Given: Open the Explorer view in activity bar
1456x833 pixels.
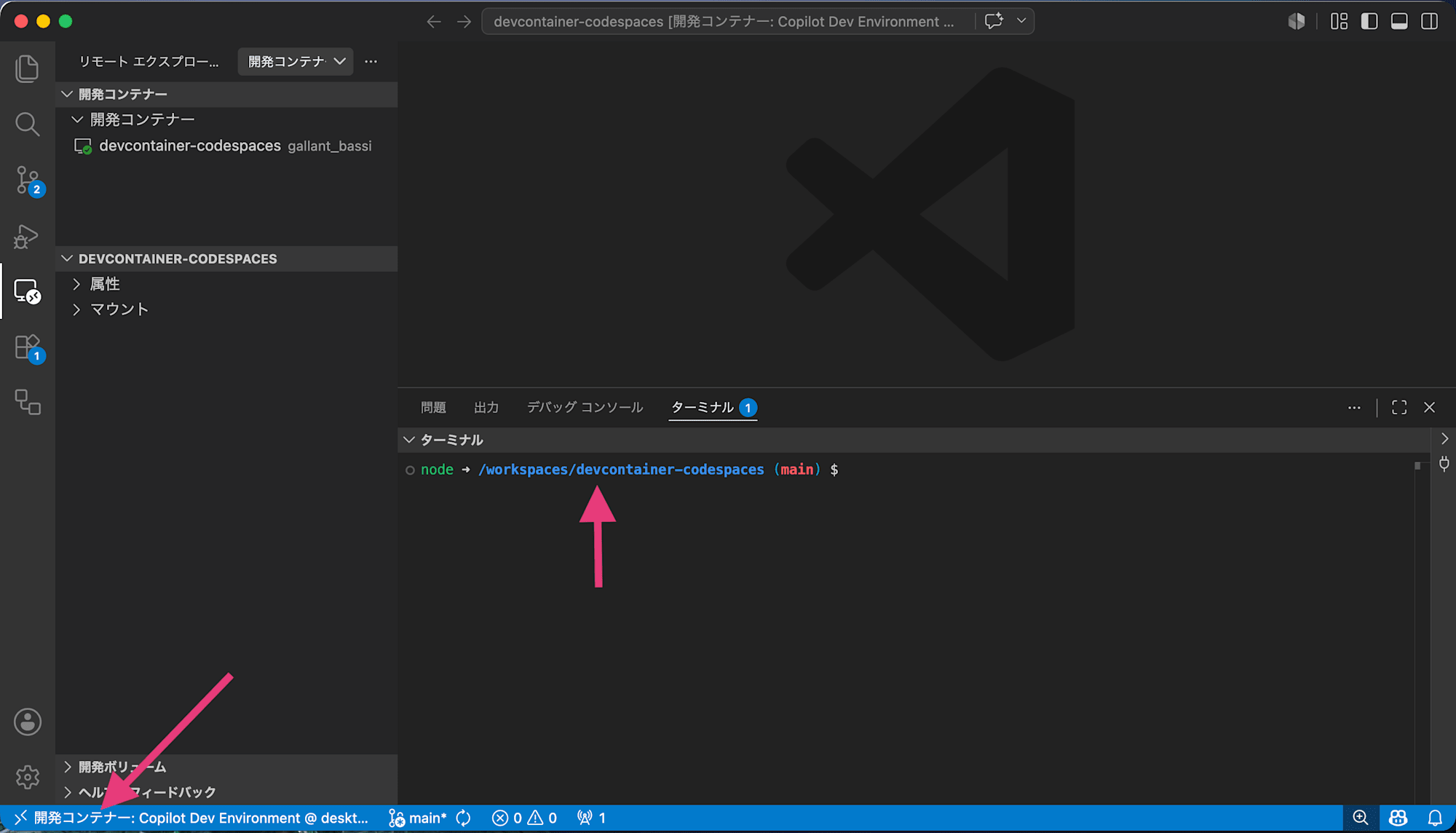Looking at the screenshot, I should 27,68.
